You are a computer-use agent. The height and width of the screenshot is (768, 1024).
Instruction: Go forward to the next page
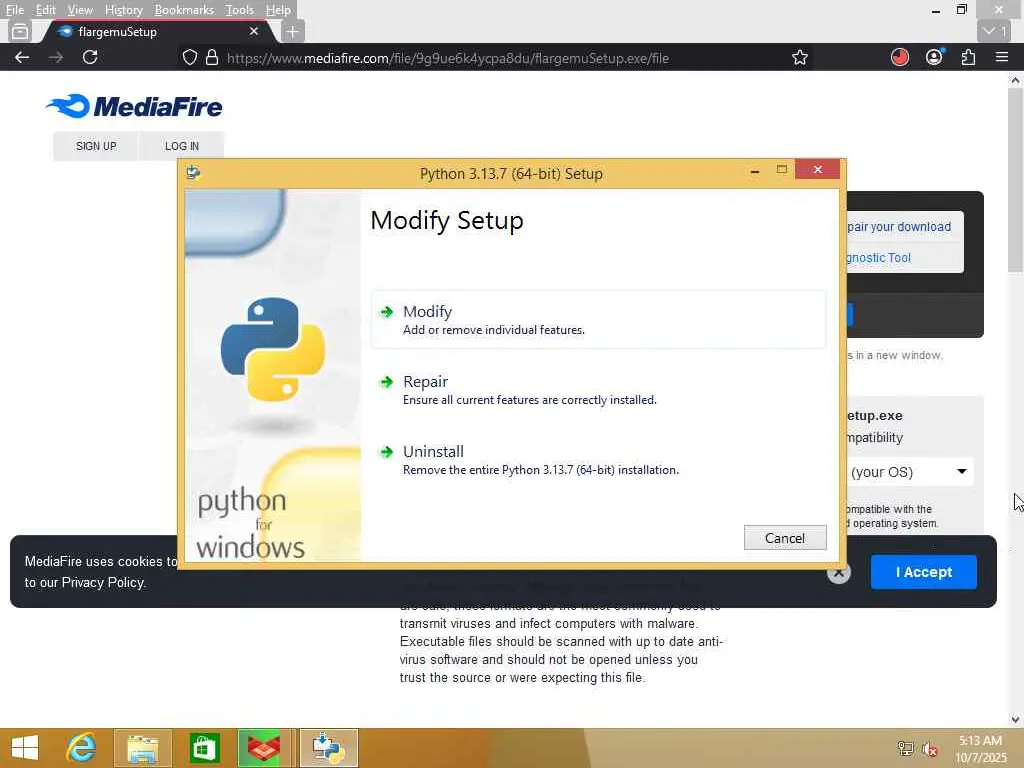[x=56, y=57]
